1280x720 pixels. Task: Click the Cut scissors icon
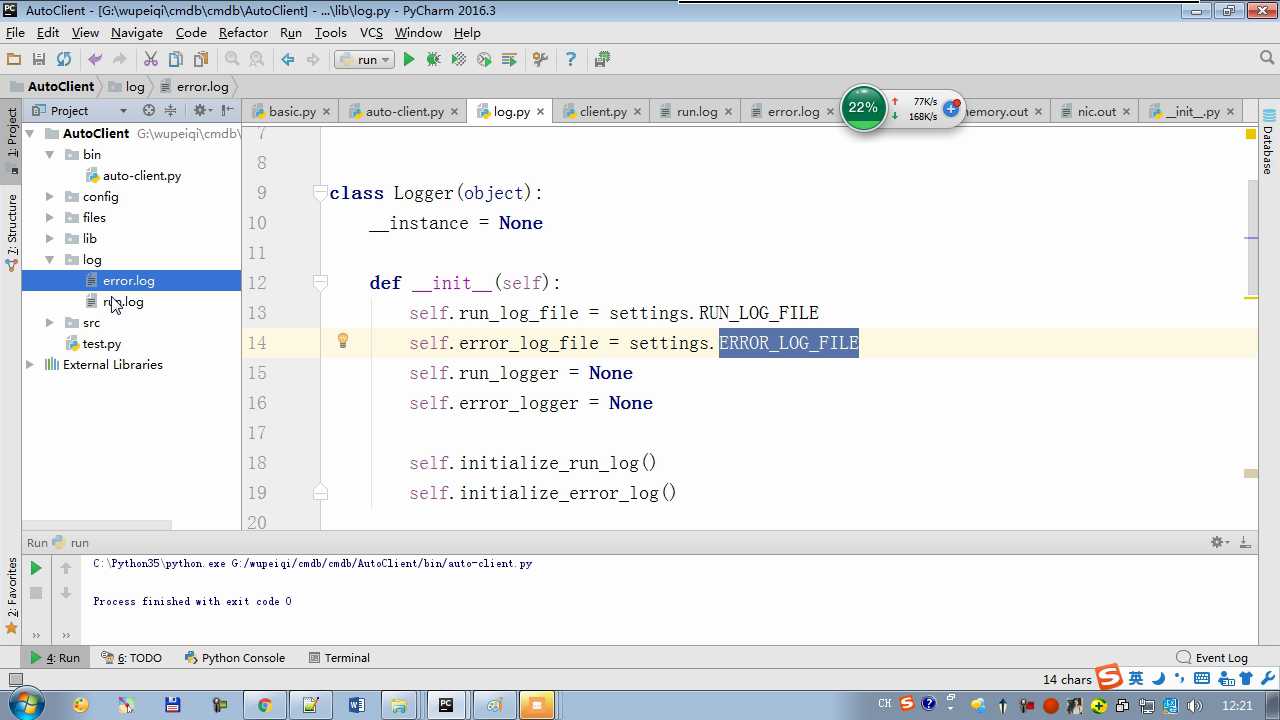(151, 60)
